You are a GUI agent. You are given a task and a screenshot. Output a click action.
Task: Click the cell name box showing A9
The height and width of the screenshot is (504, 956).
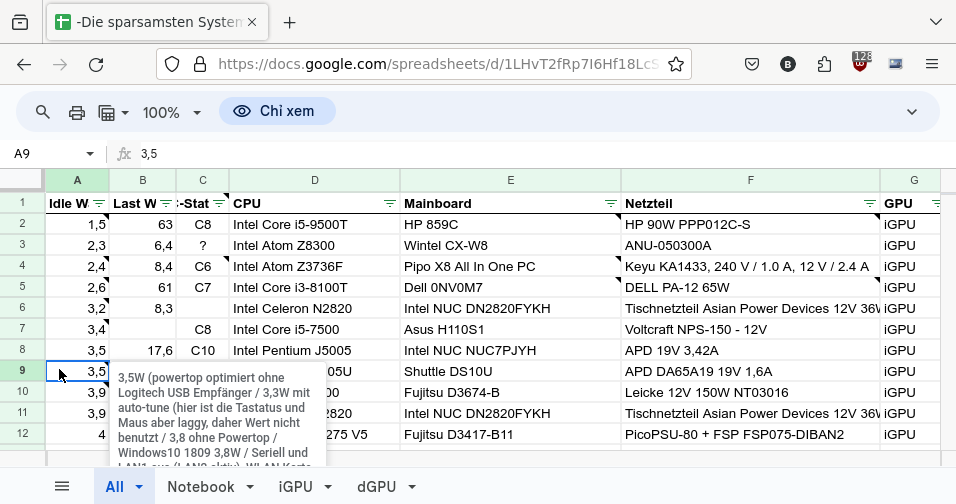pos(50,154)
